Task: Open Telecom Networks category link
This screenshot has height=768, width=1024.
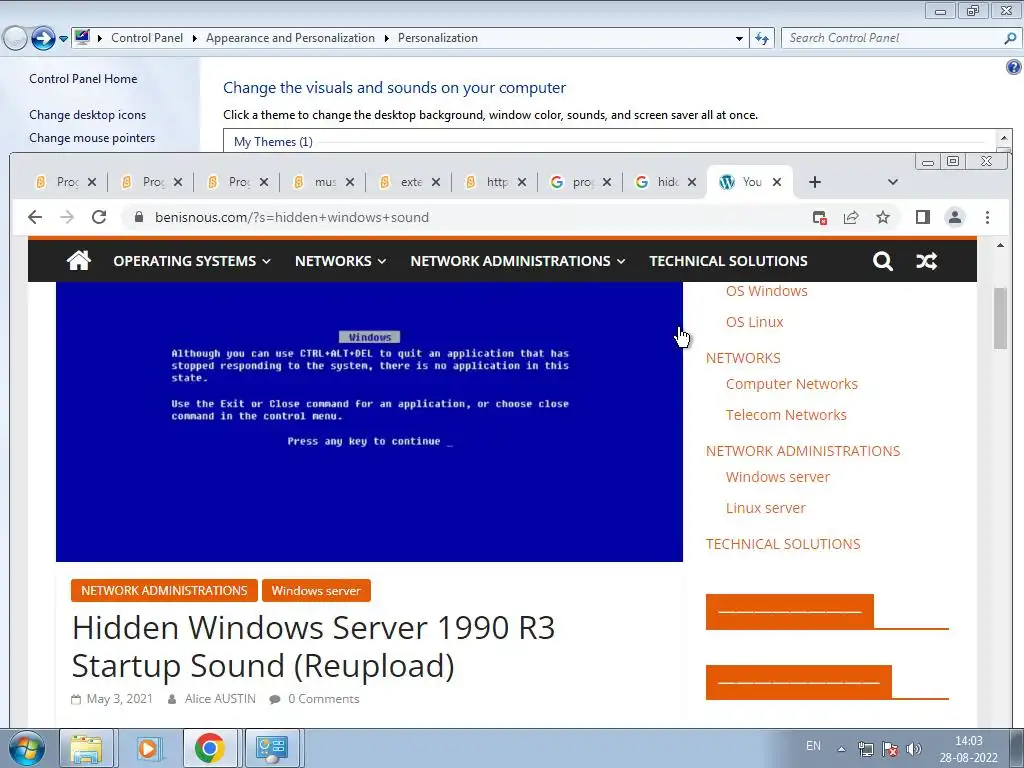Action: (786, 415)
